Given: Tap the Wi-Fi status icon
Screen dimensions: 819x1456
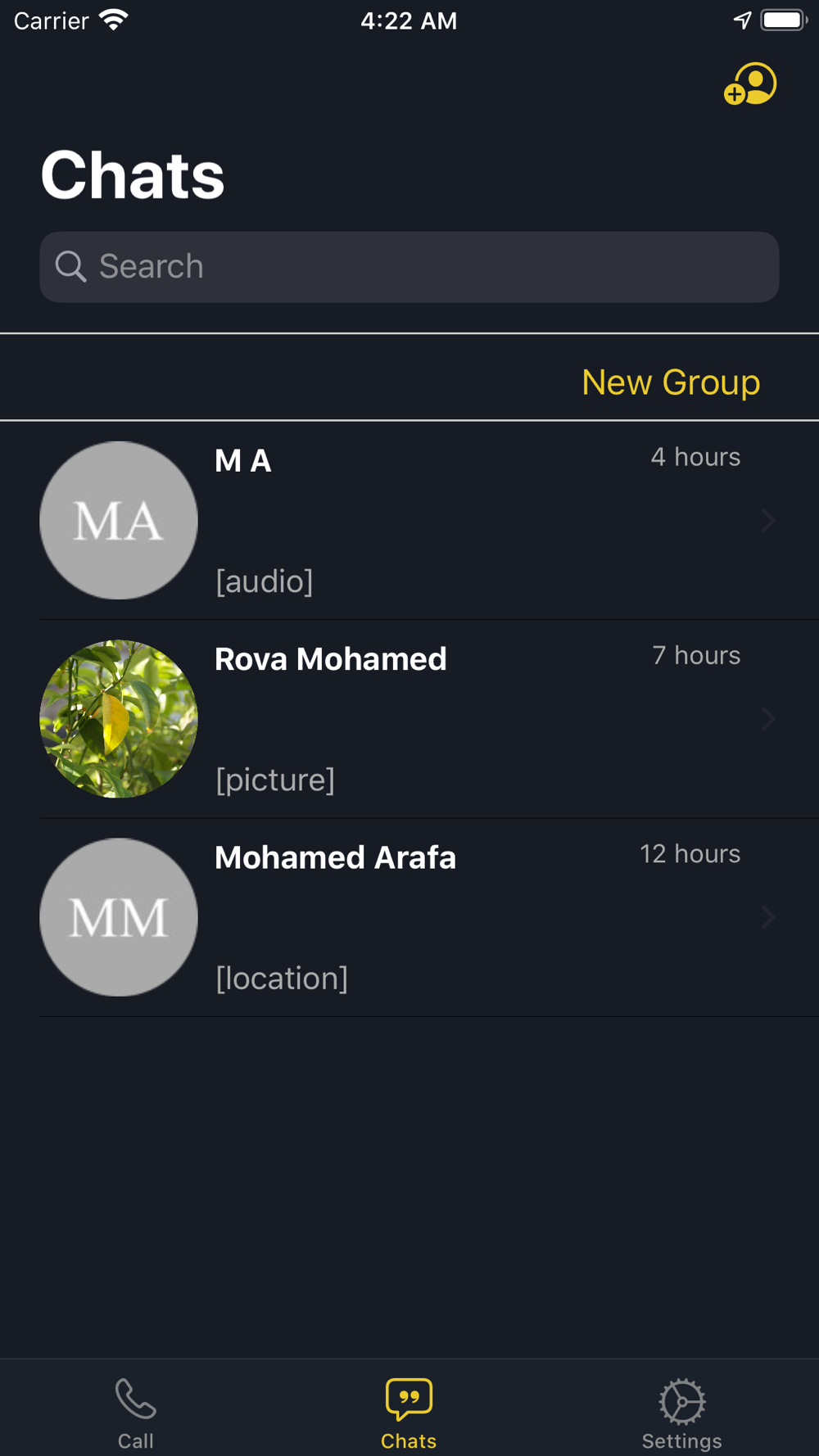Looking at the screenshot, I should tap(114, 20).
